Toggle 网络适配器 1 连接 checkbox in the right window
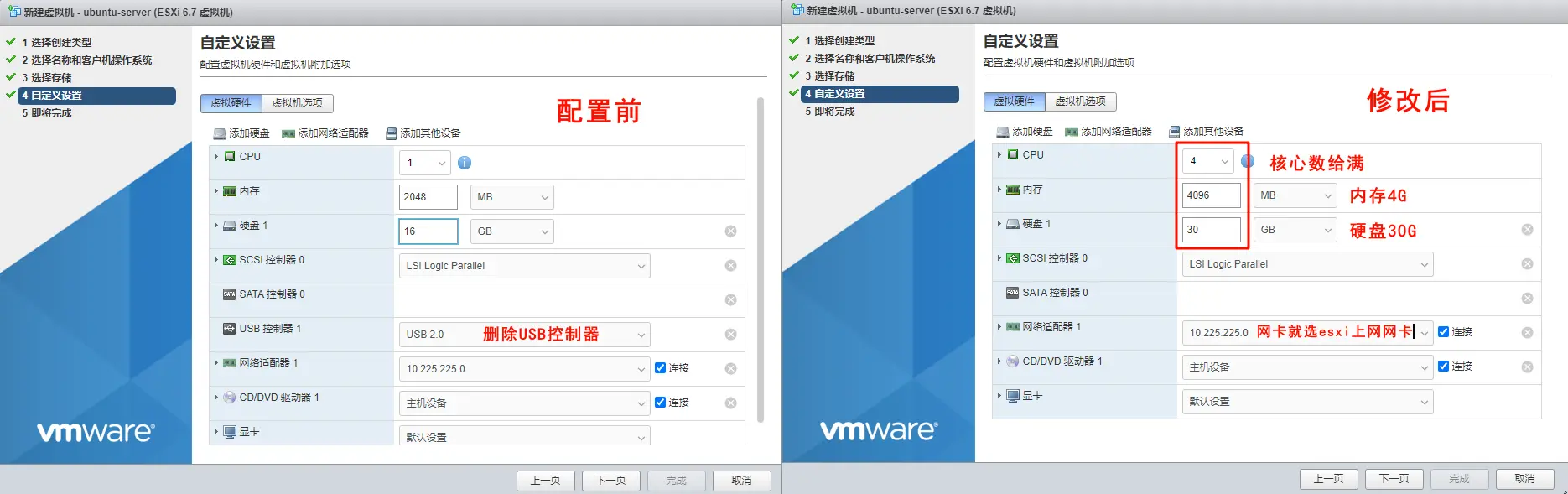 coord(1443,332)
